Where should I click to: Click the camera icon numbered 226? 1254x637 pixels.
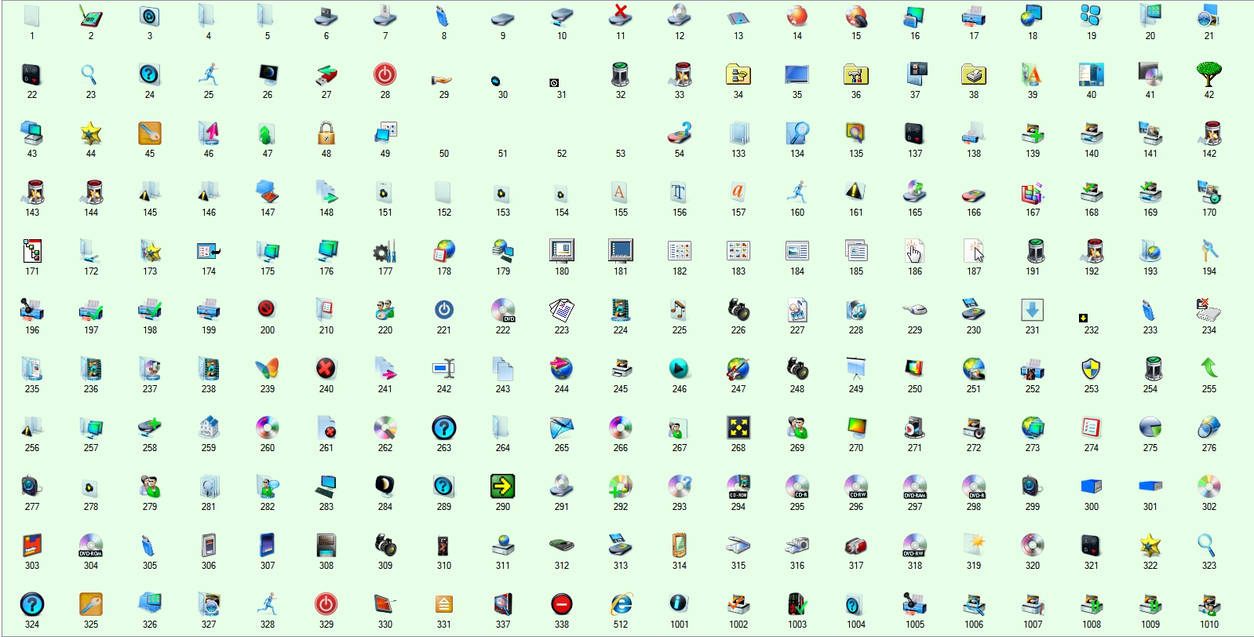pos(738,310)
